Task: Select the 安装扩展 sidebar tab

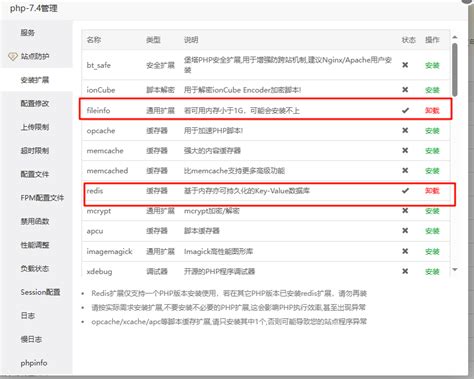Action: click(x=35, y=80)
